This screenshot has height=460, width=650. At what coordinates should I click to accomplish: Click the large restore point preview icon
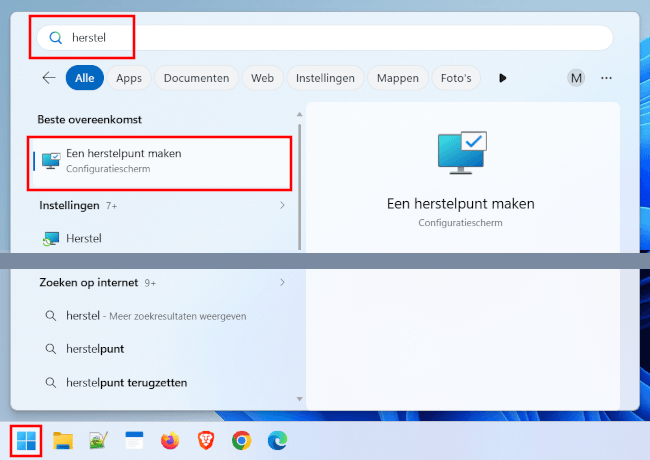[x=462, y=153]
